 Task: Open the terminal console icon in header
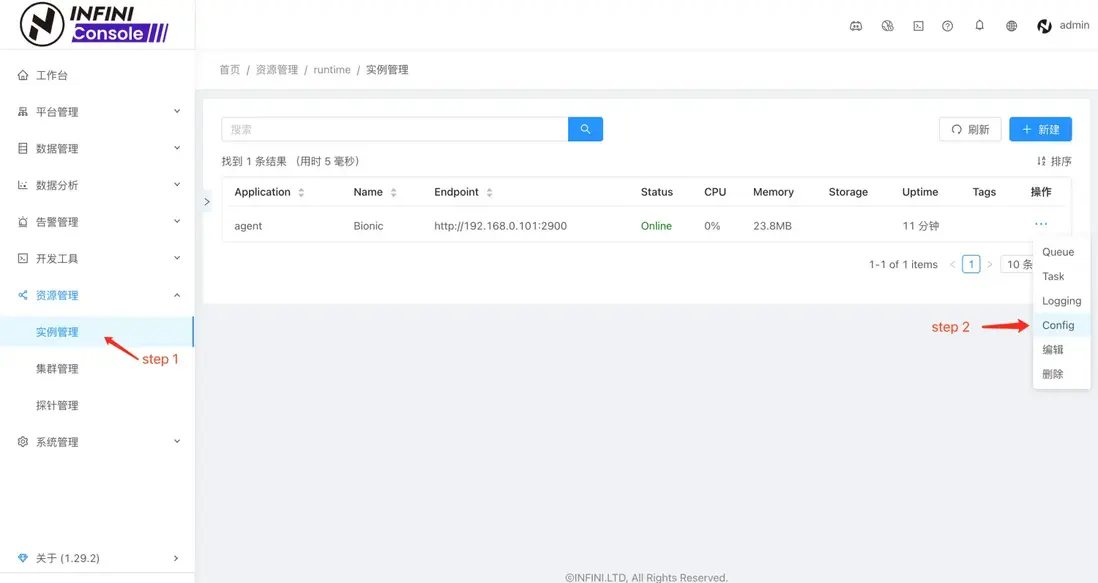(918, 26)
